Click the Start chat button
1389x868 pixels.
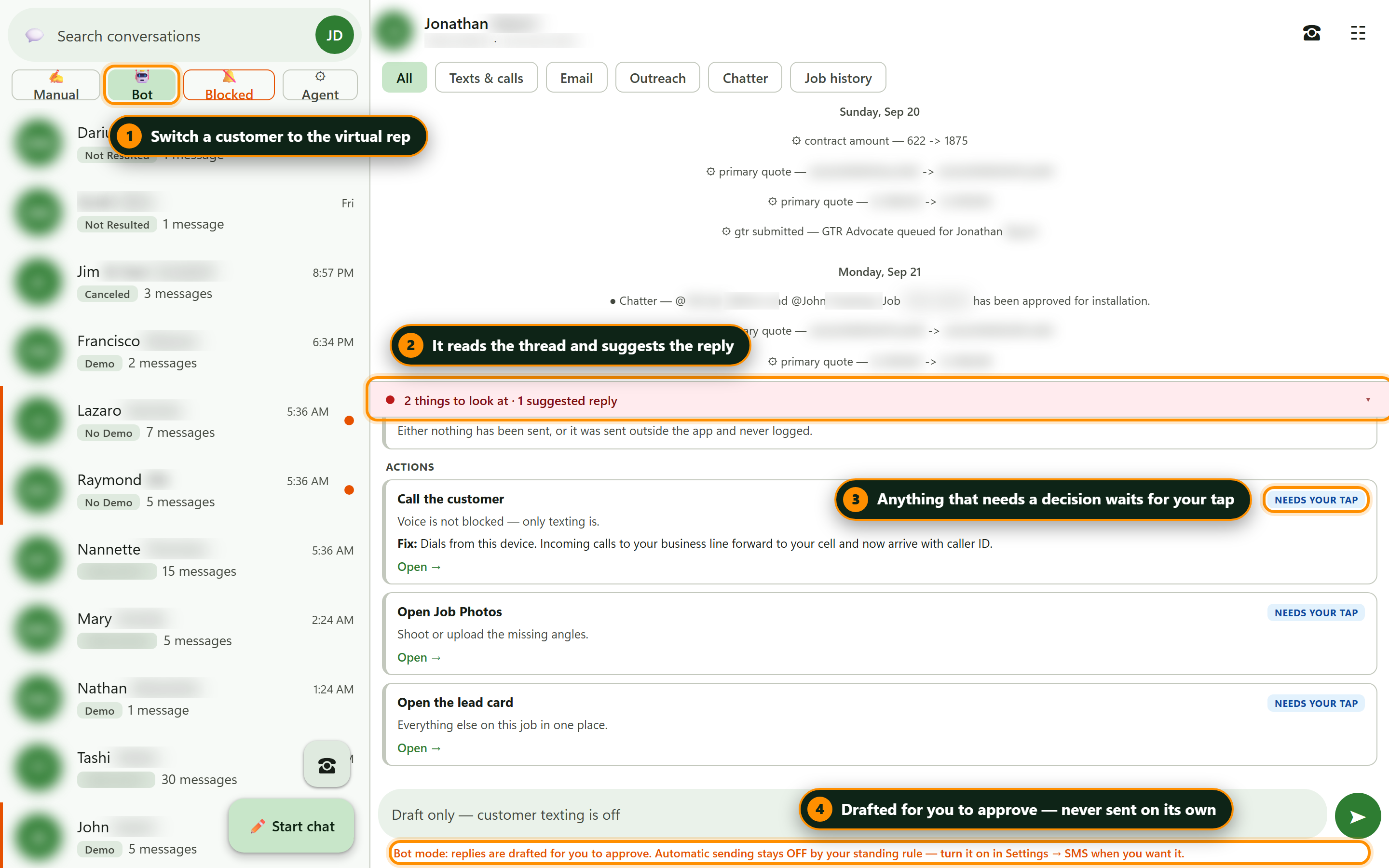(292, 826)
